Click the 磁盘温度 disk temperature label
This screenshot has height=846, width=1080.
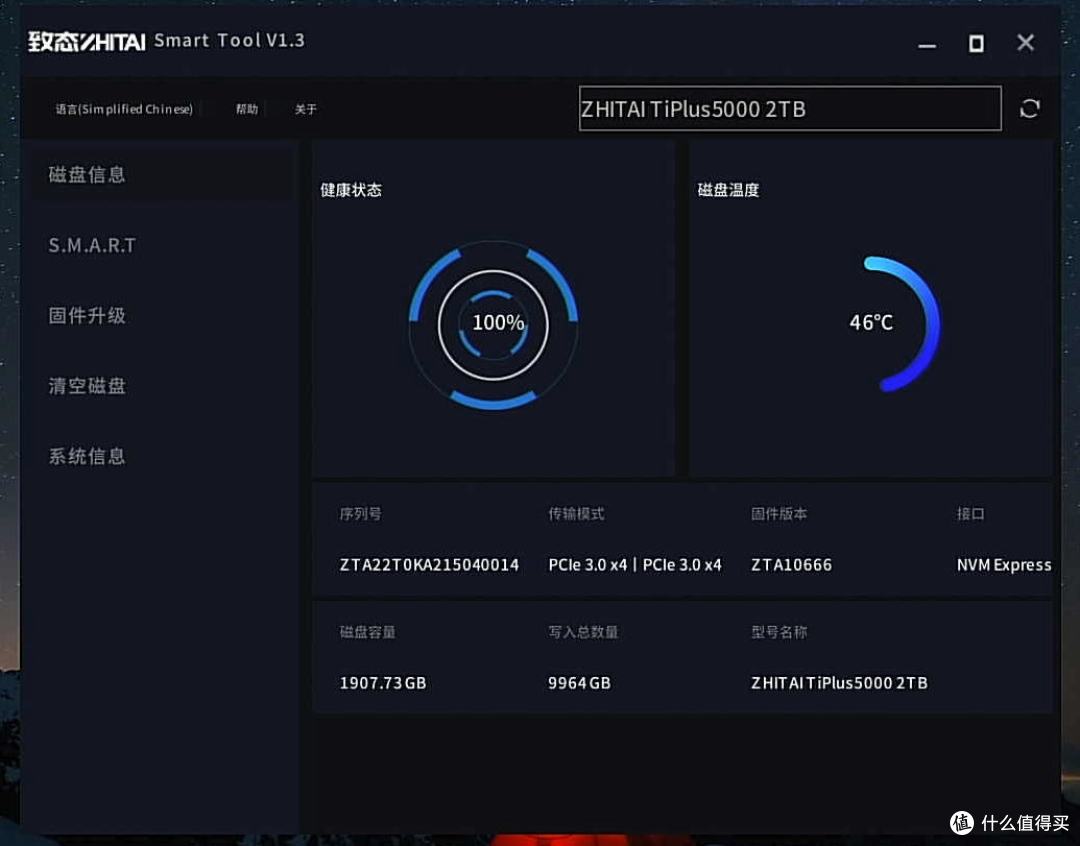pos(727,189)
